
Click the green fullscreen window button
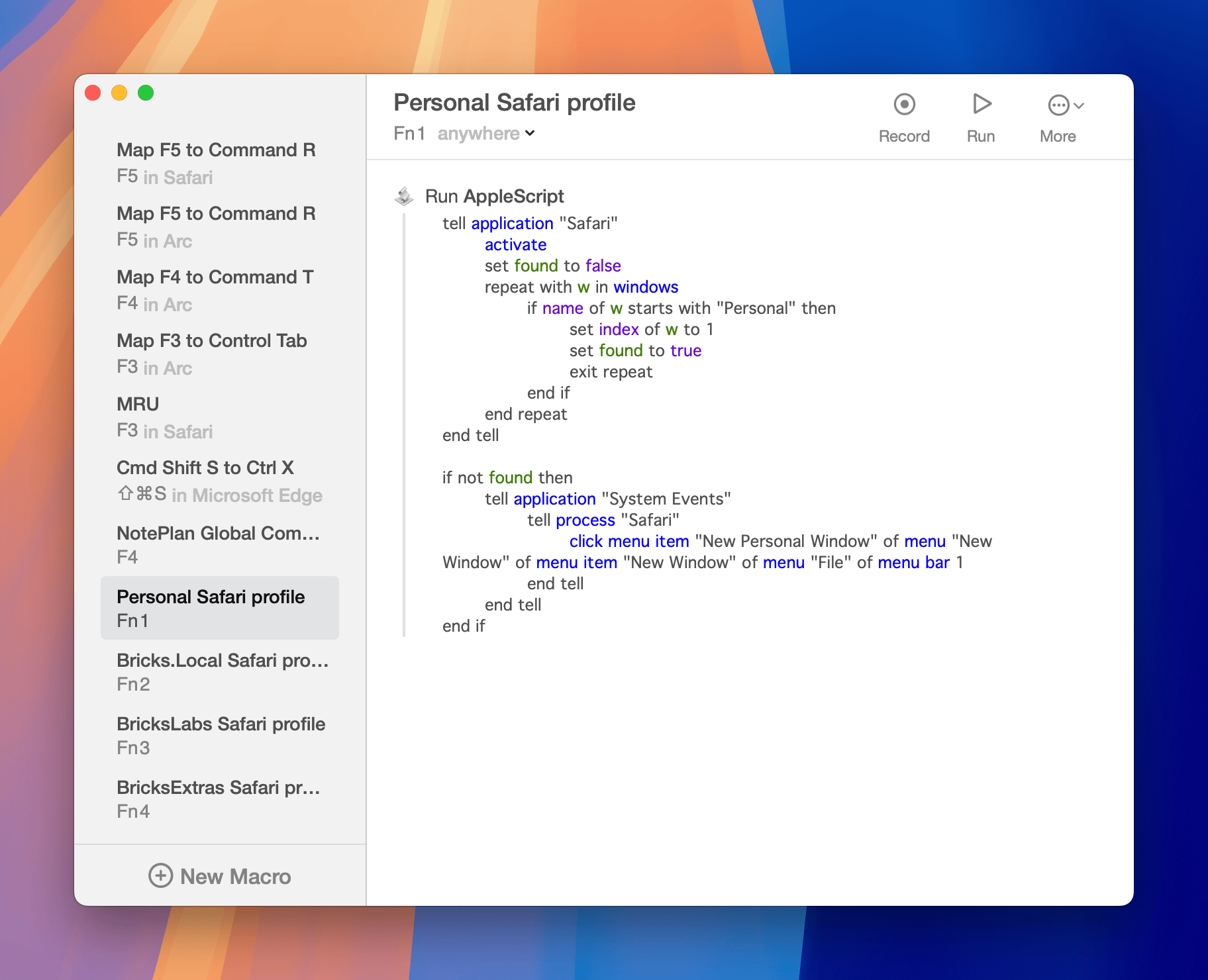(146, 93)
